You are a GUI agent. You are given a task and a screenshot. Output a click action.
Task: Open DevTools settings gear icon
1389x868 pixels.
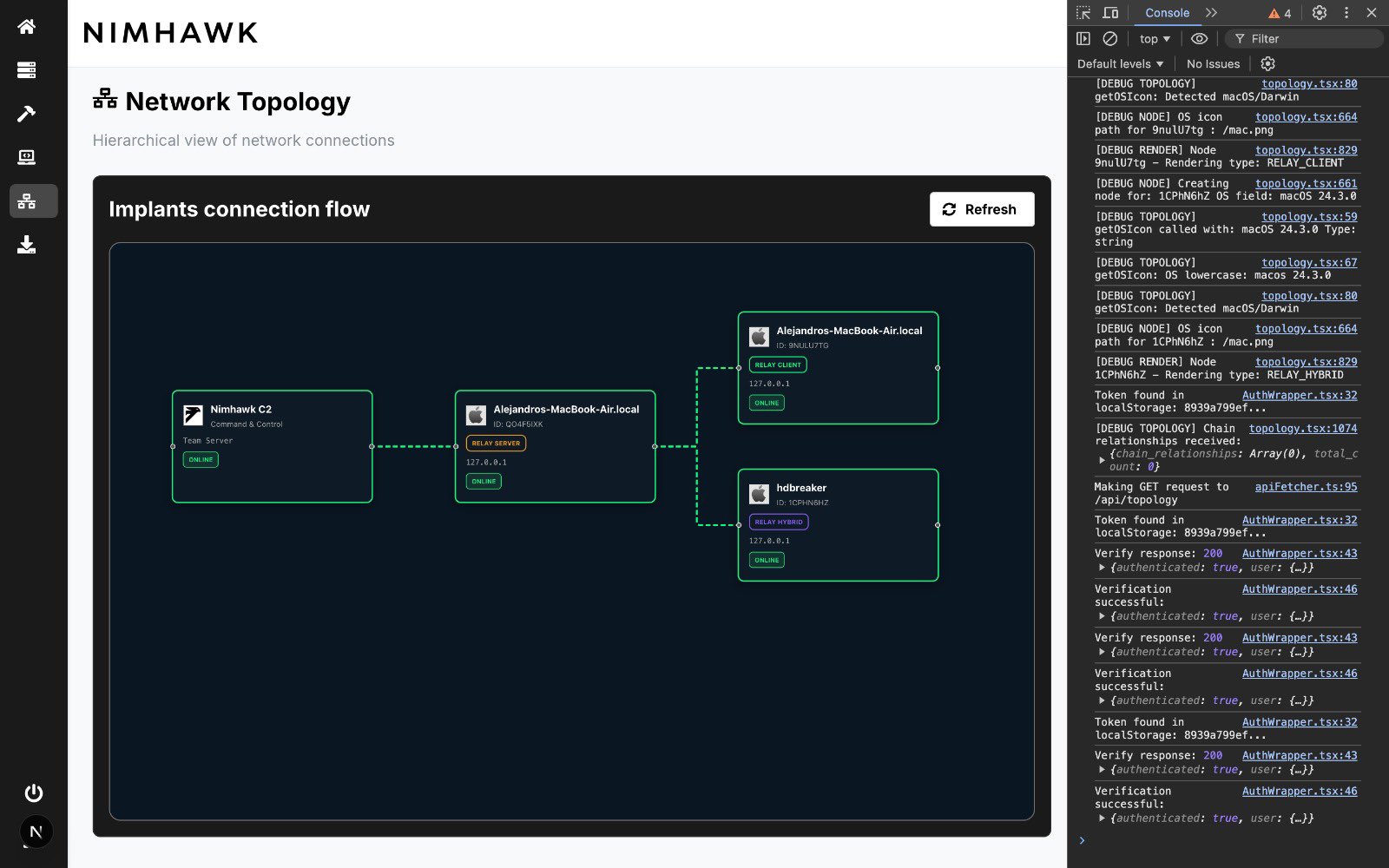click(x=1320, y=13)
